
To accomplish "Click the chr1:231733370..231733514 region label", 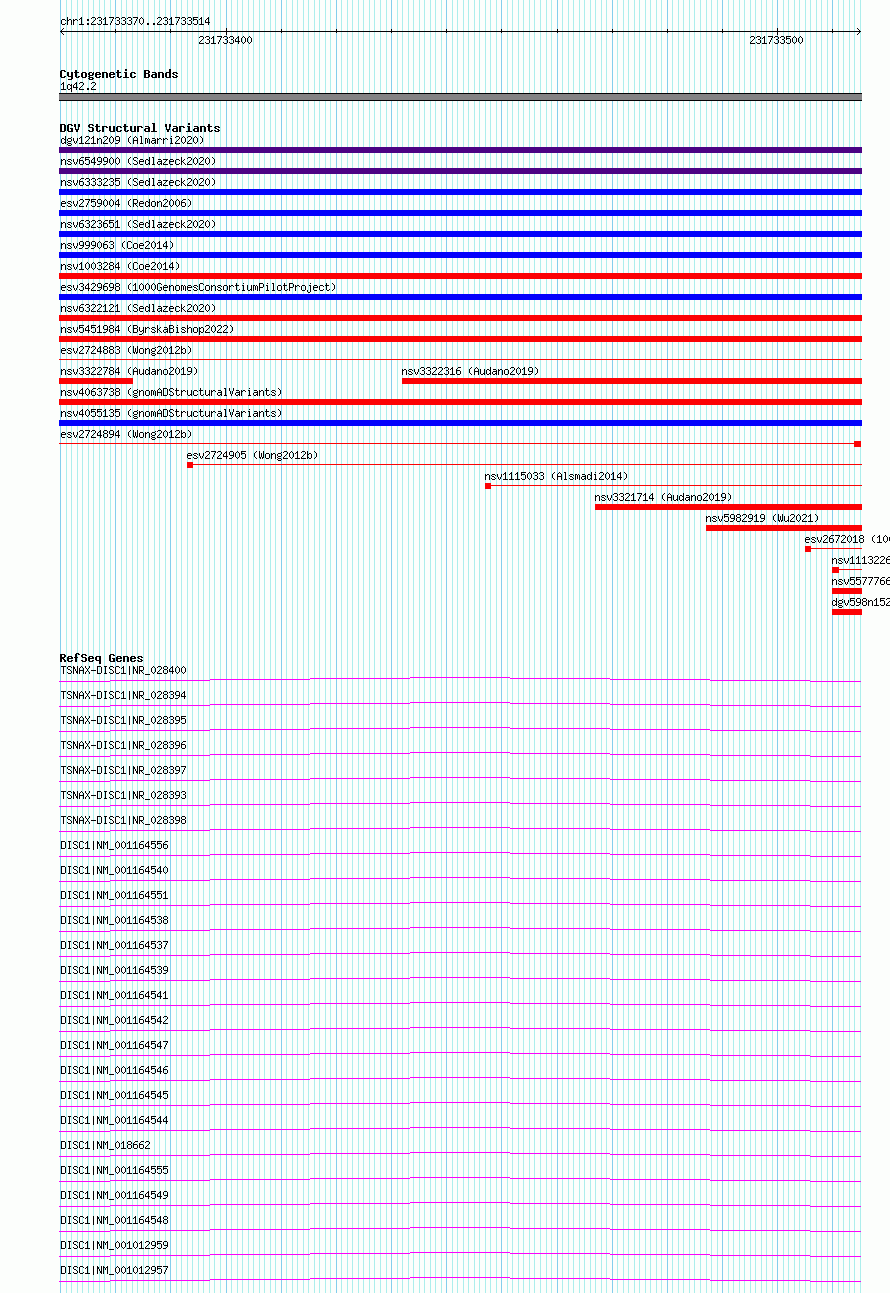I will [x=135, y=21].
